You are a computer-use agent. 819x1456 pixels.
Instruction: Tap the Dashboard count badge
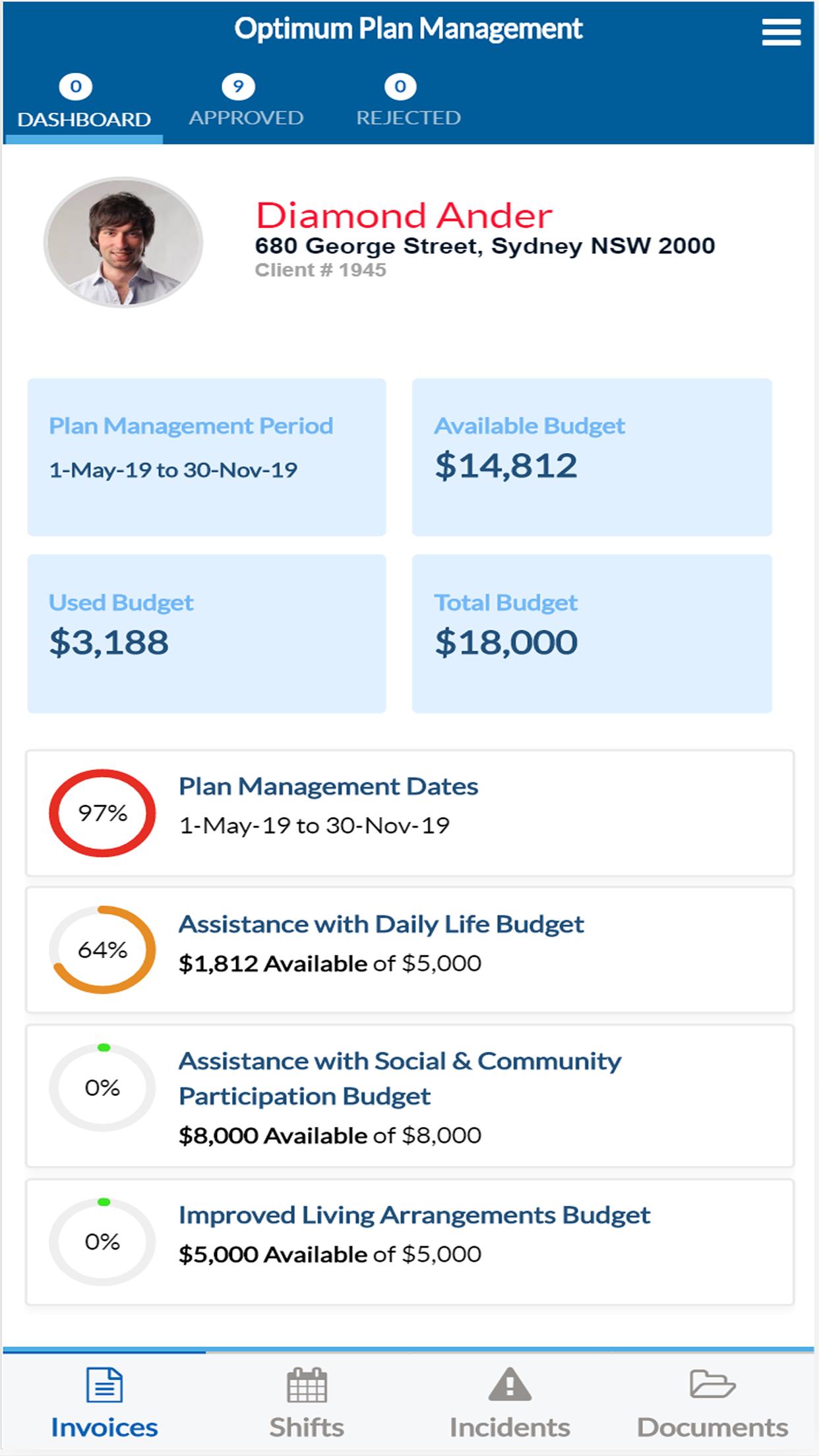(x=76, y=86)
